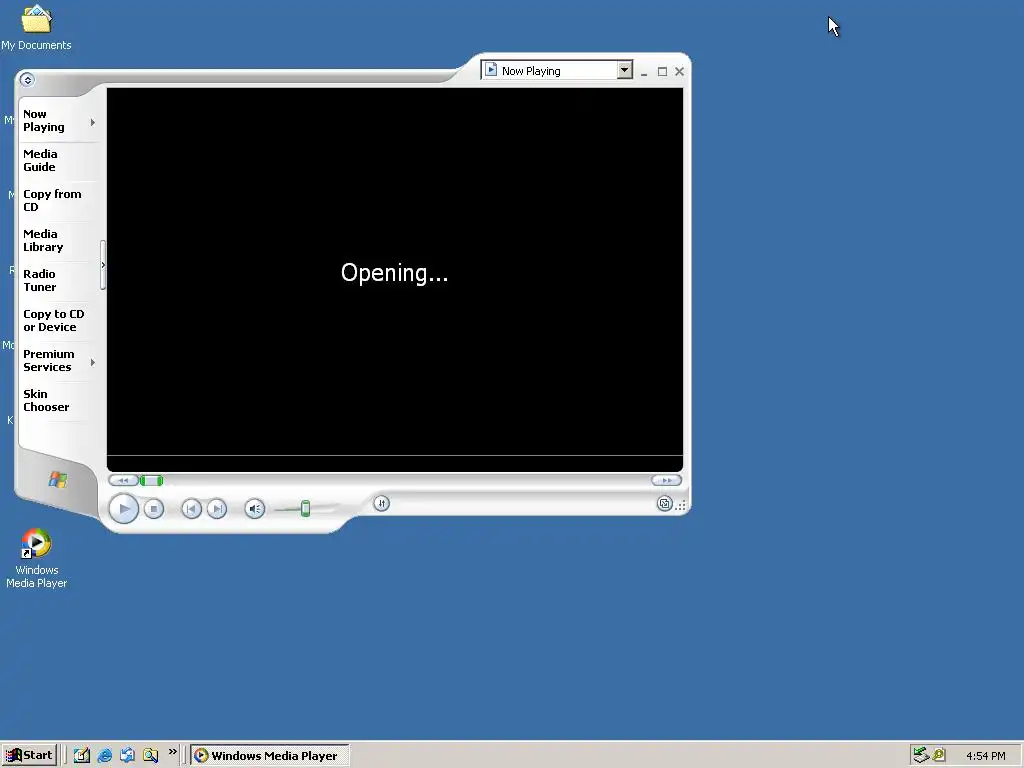
Task: Skip to the next track
Action: point(217,509)
